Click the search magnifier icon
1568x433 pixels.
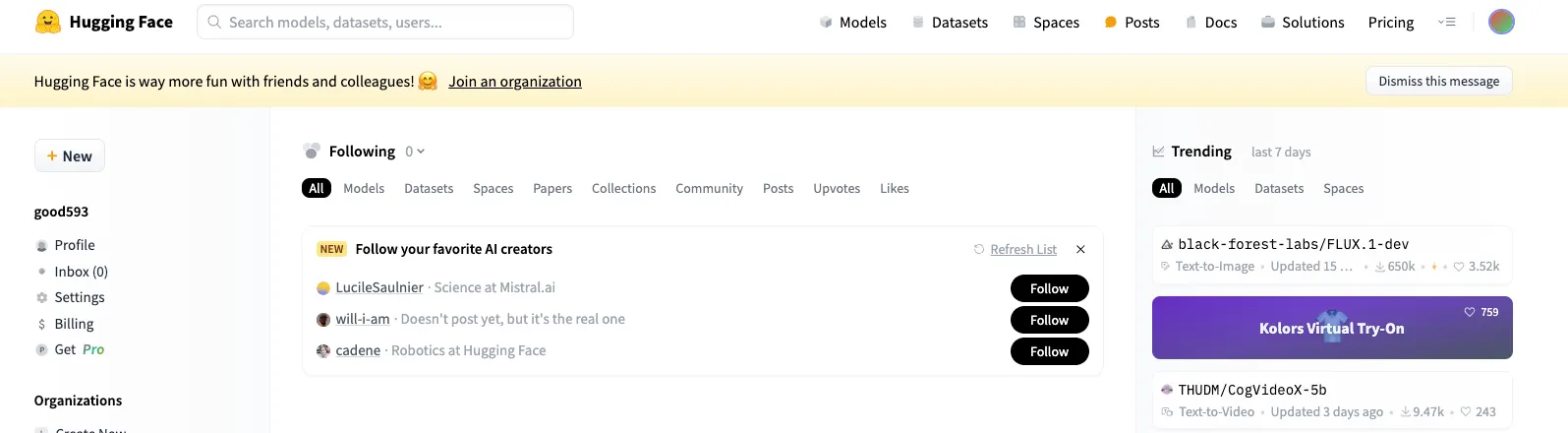tap(214, 22)
